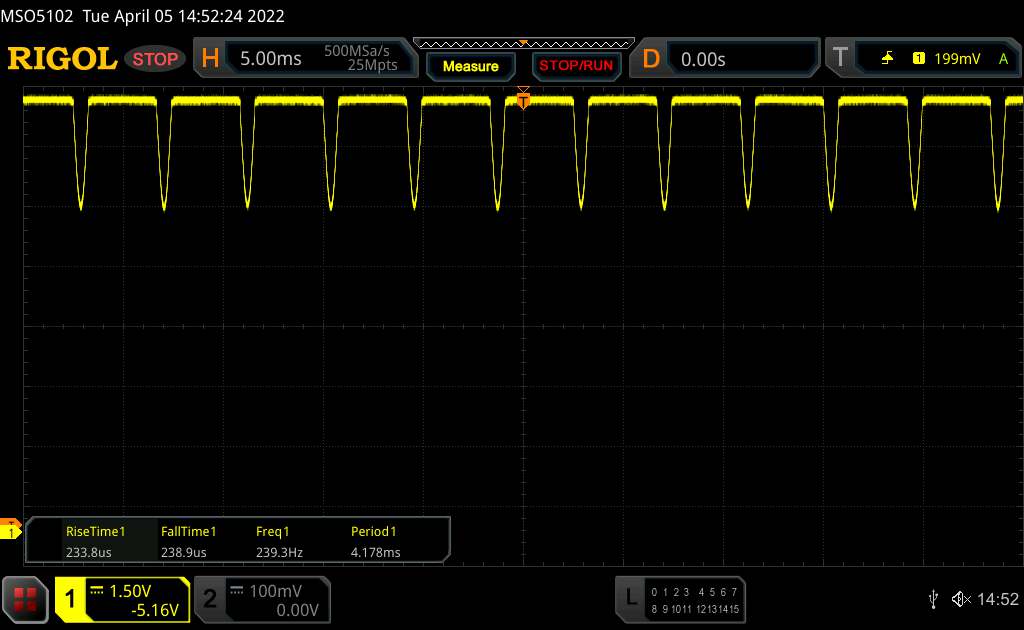Click channel 1 offset -5.16V
The image size is (1024, 630).
[x=155, y=610]
